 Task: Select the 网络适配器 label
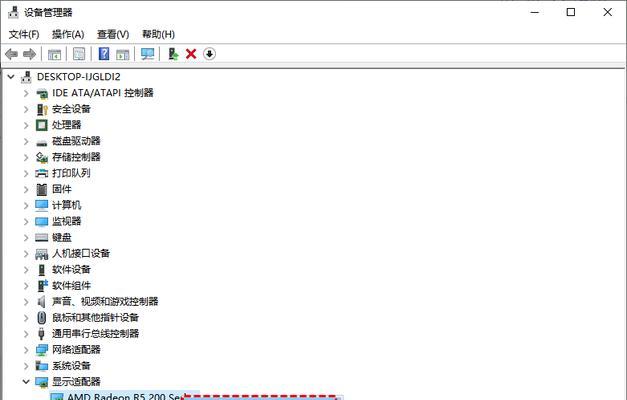76,350
